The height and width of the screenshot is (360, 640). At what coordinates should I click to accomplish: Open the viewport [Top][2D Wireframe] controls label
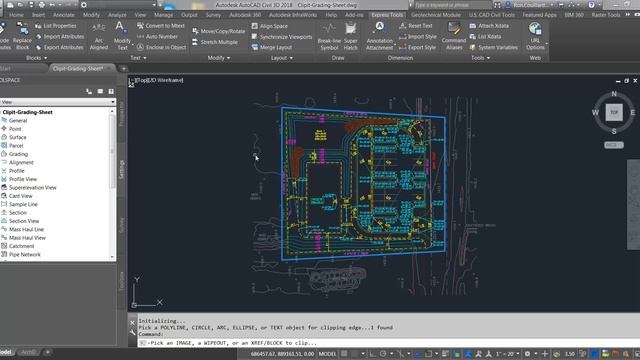(x=159, y=80)
